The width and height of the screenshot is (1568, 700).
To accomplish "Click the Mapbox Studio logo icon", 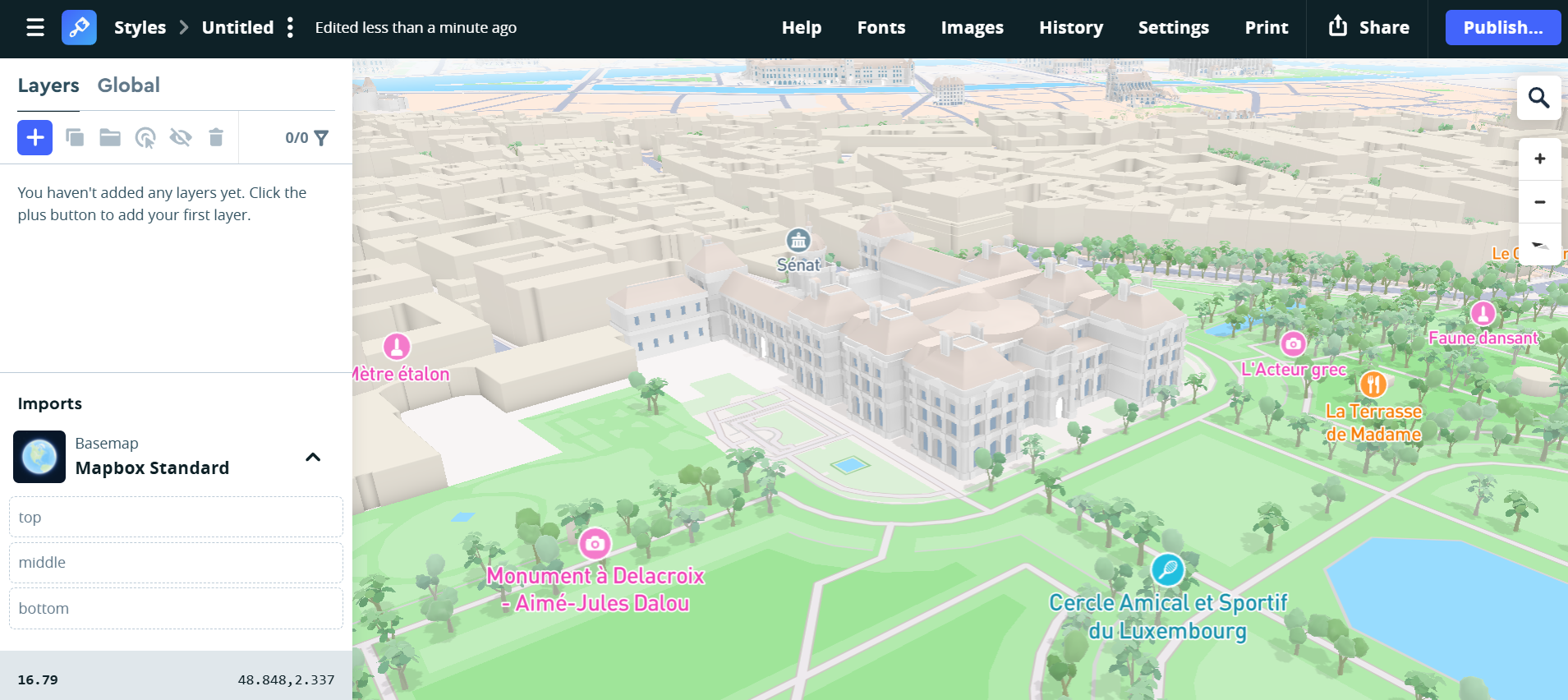I will [79, 28].
